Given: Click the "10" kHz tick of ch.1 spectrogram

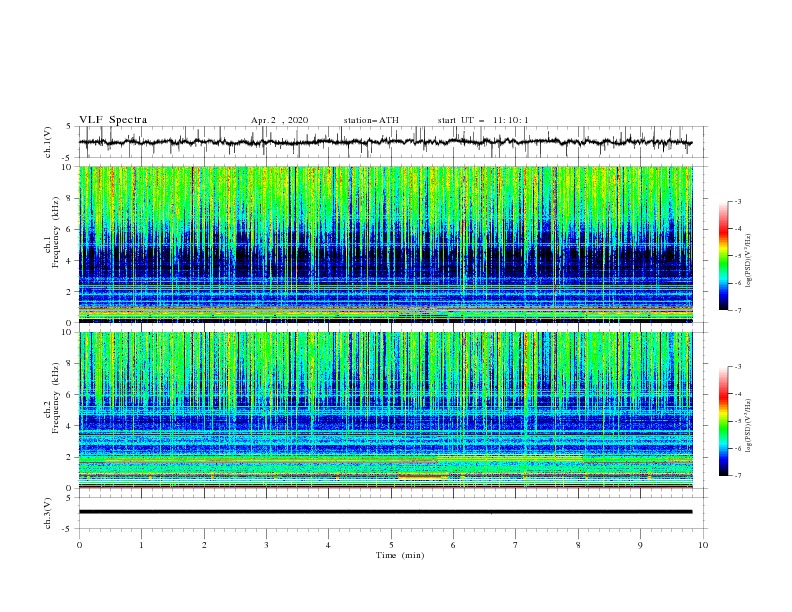Looking at the screenshot, I should (x=69, y=167).
